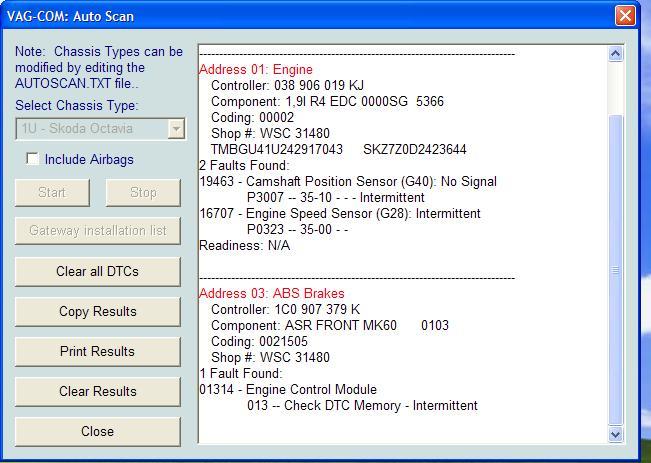
Task: Click '013 -- Check DTC Memory' line
Action: tap(362, 405)
